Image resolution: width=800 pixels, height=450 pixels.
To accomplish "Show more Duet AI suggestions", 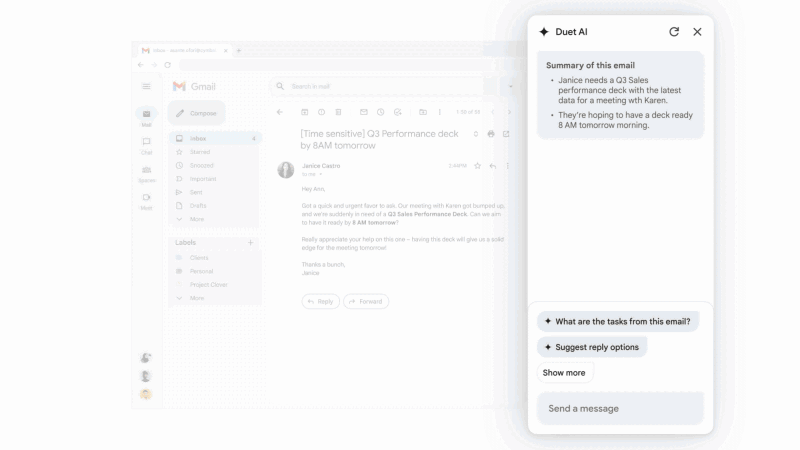I will (x=564, y=373).
